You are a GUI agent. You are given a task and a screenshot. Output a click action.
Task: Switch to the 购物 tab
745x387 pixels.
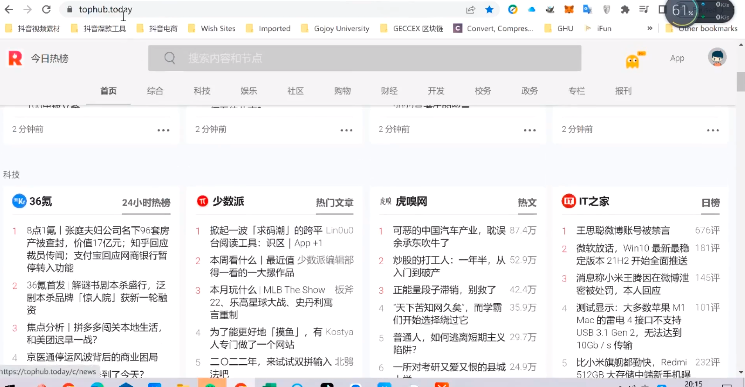coord(342,91)
